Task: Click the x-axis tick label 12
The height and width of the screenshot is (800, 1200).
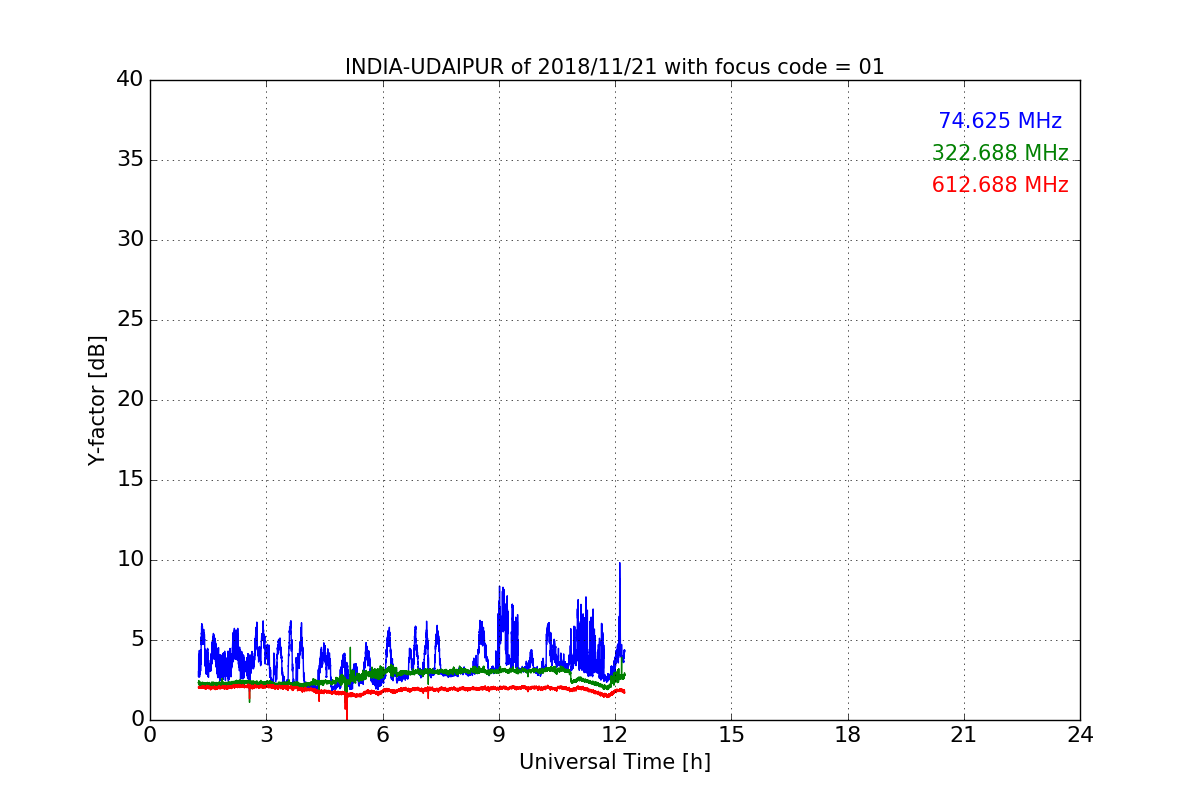Action: tap(615, 735)
